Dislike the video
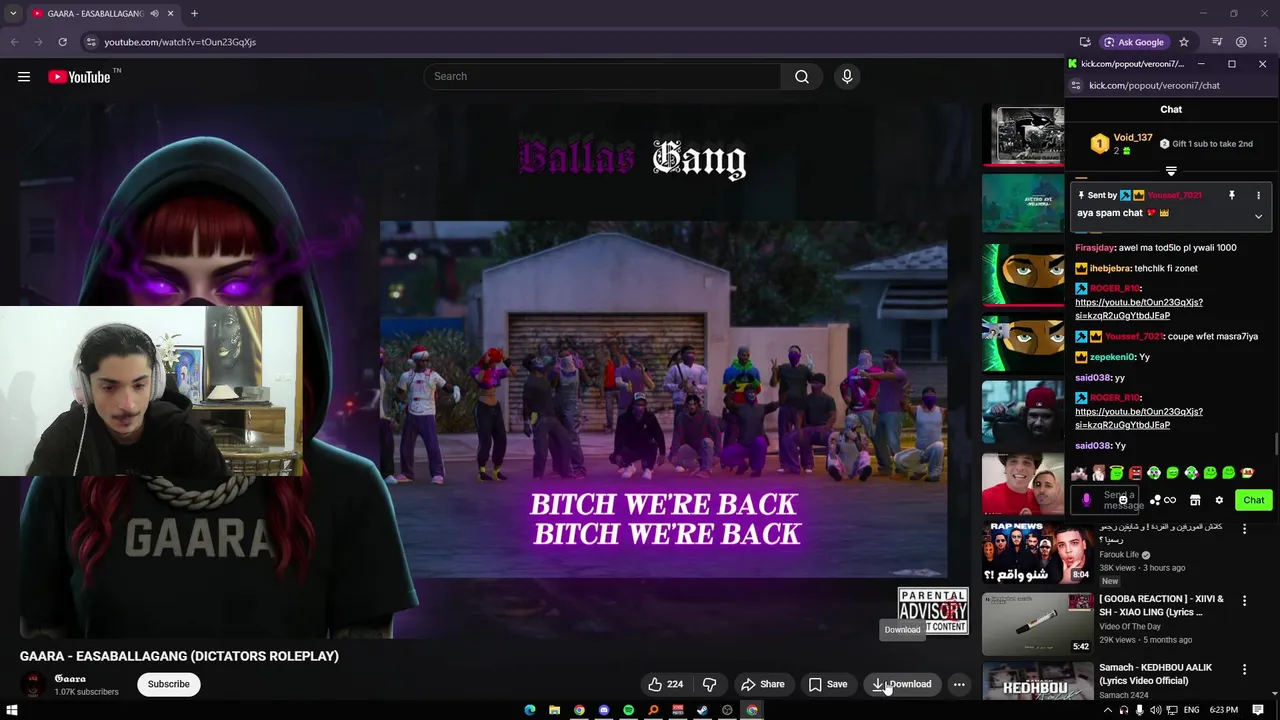This screenshot has height=720, width=1280. [x=710, y=684]
